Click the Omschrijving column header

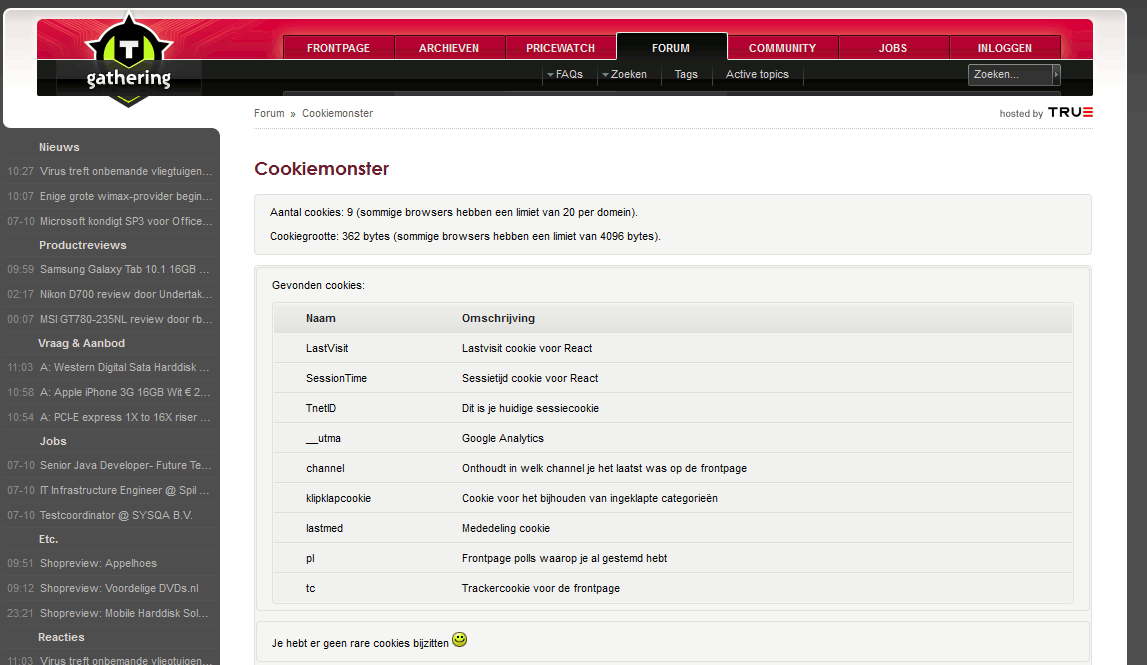pos(498,318)
